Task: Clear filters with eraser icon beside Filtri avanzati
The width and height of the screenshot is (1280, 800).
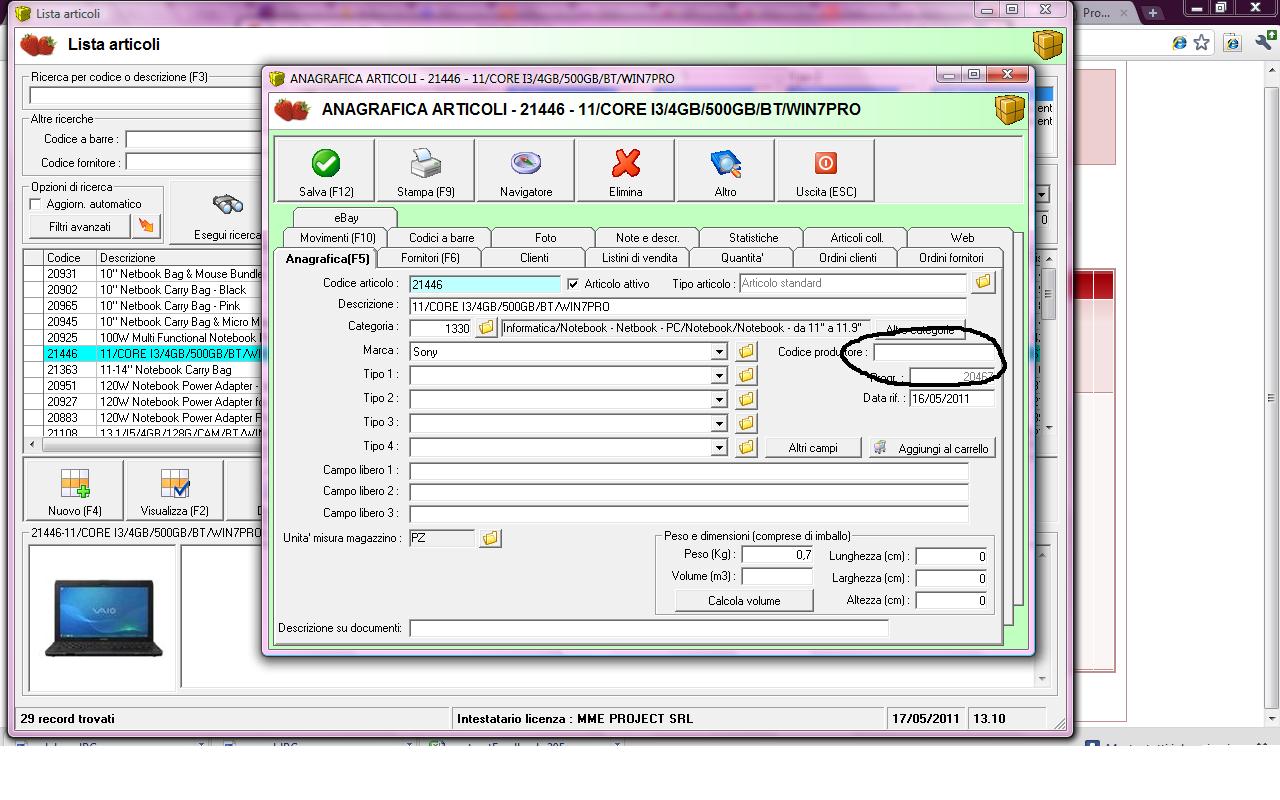Action: pyautogui.click(x=146, y=226)
